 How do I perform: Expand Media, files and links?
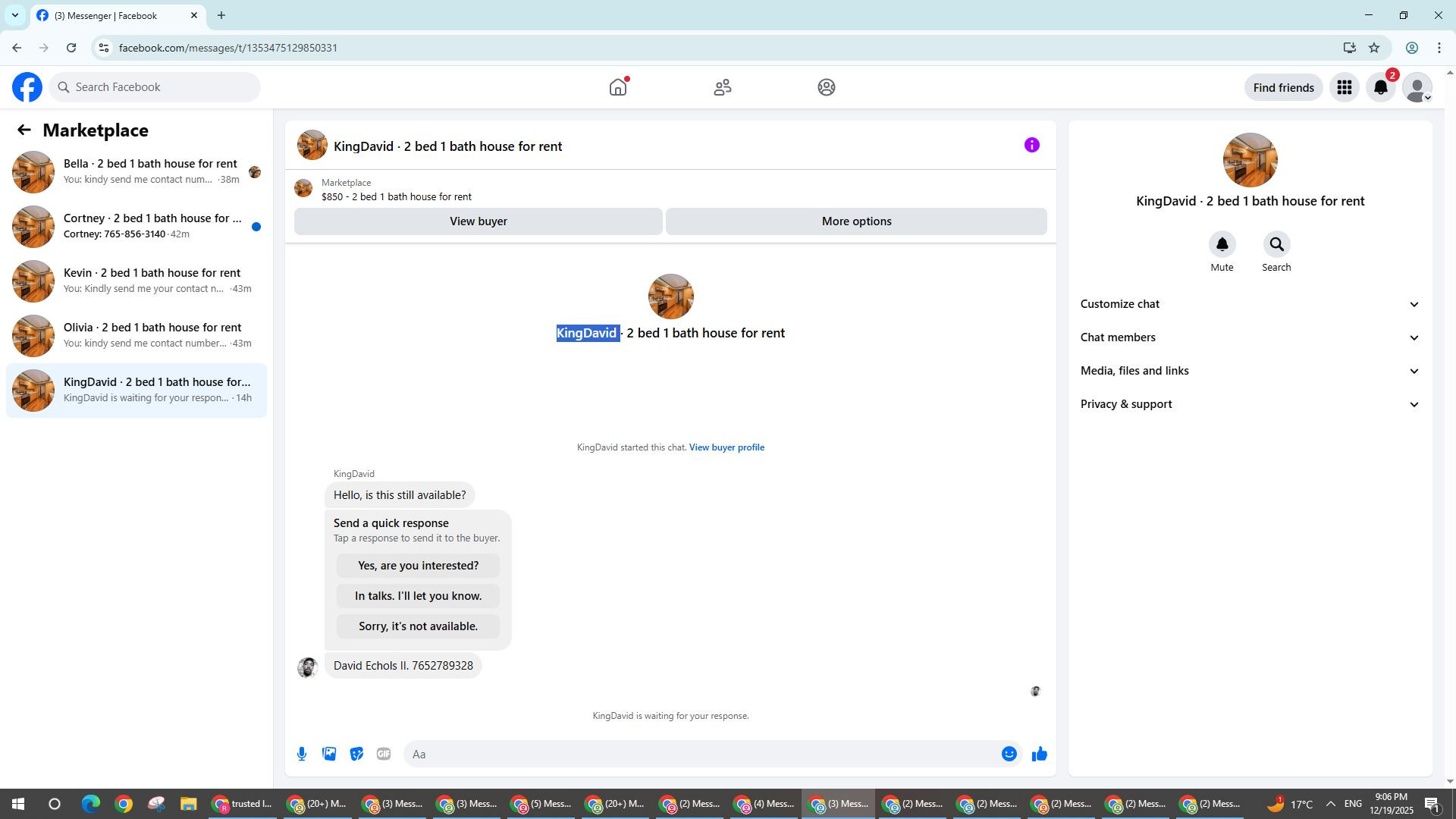click(1249, 371)
